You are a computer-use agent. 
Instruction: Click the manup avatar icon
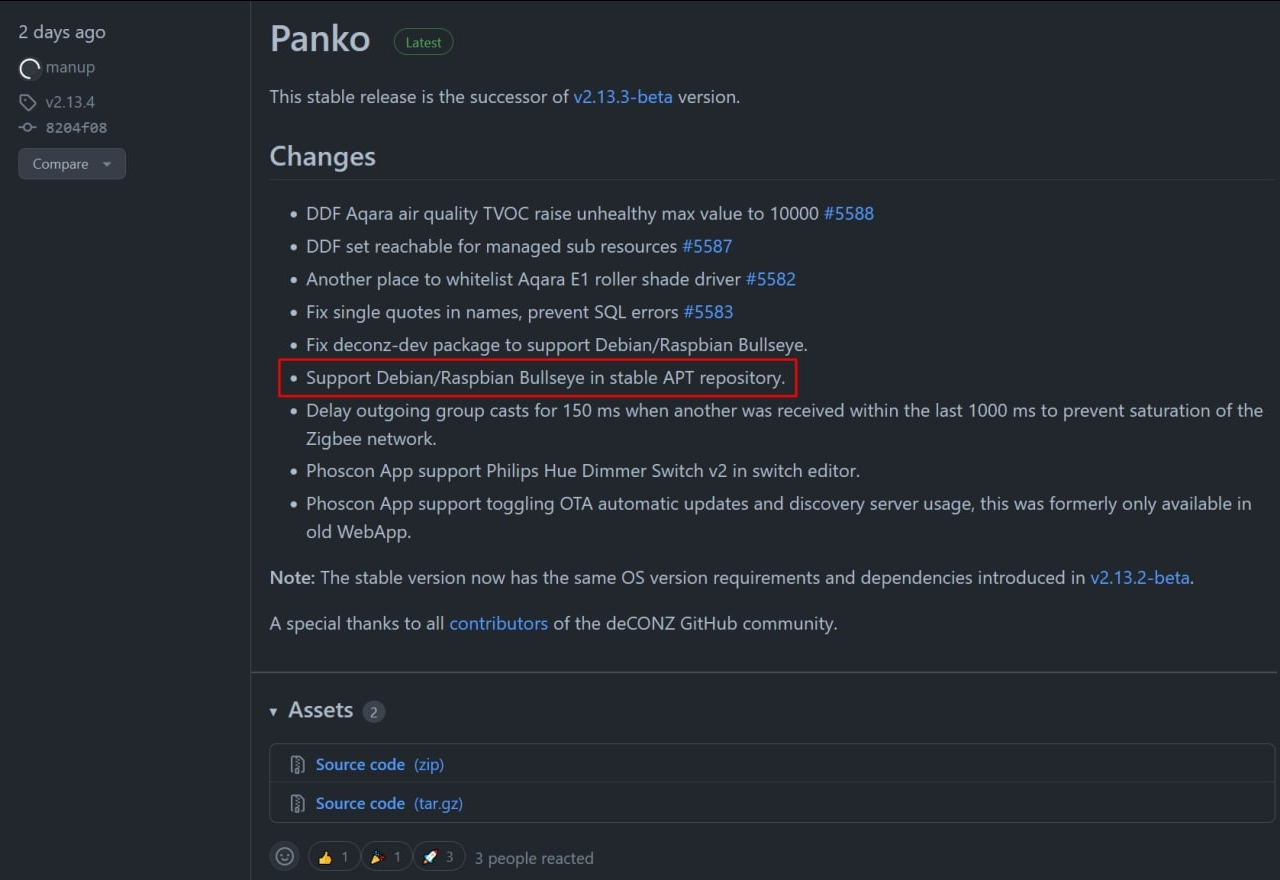click(x=30, y=68)
